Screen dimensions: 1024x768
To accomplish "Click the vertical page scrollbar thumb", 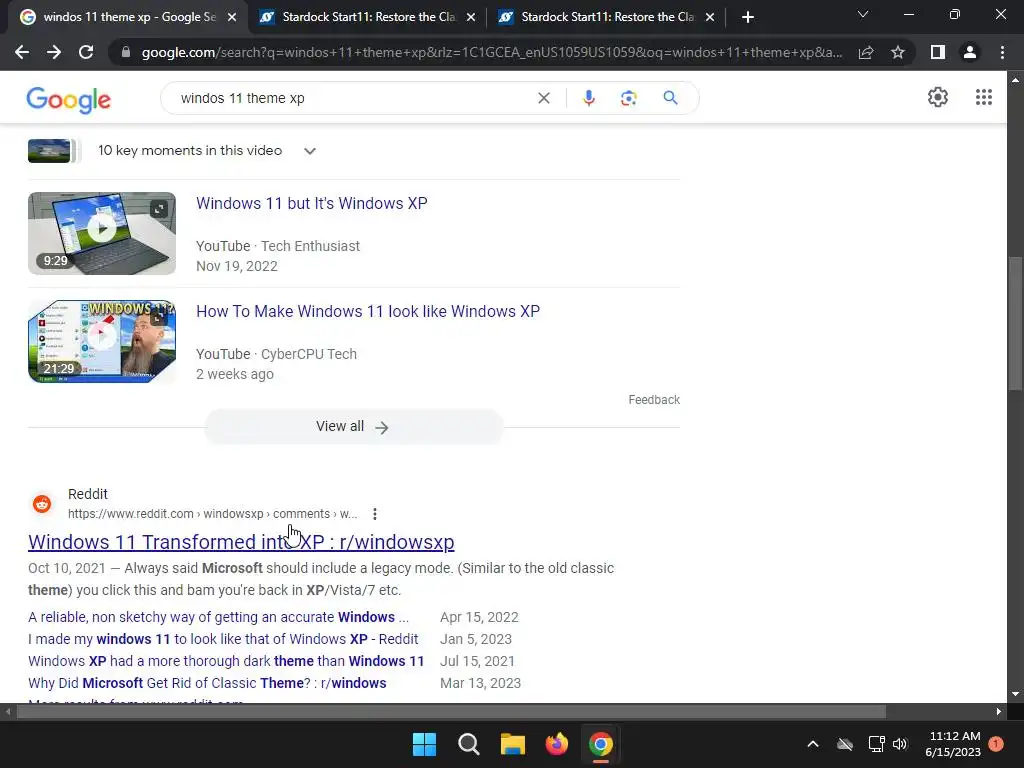I will (1015, 324).
